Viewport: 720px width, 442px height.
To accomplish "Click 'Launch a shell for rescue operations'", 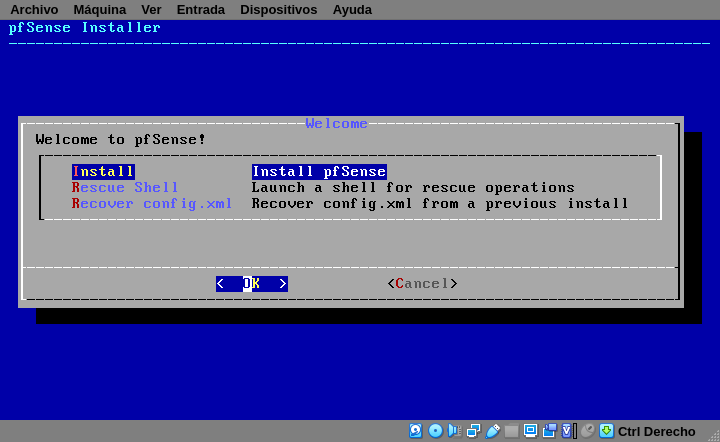I will point(413,188).
